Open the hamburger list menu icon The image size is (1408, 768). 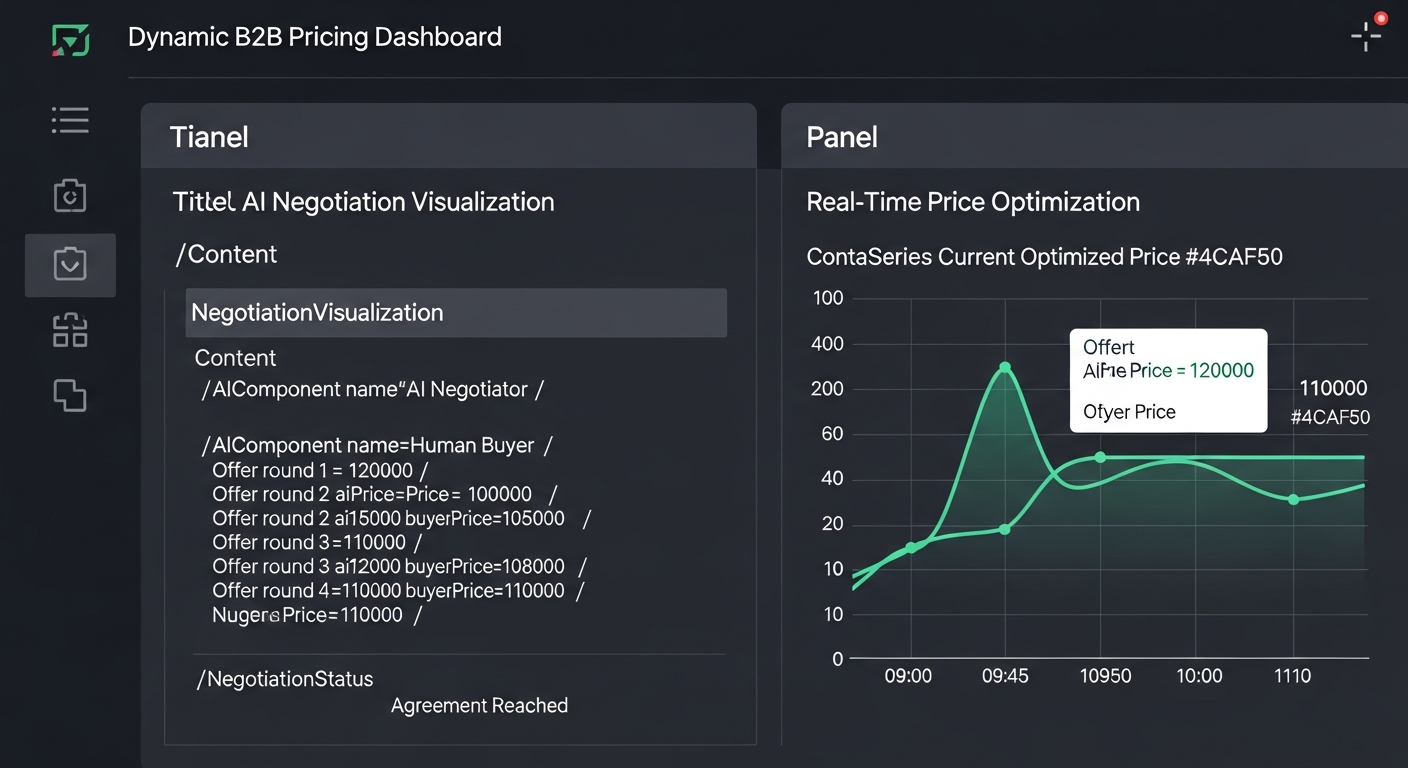pyautogui.click(x=70, y=120)
